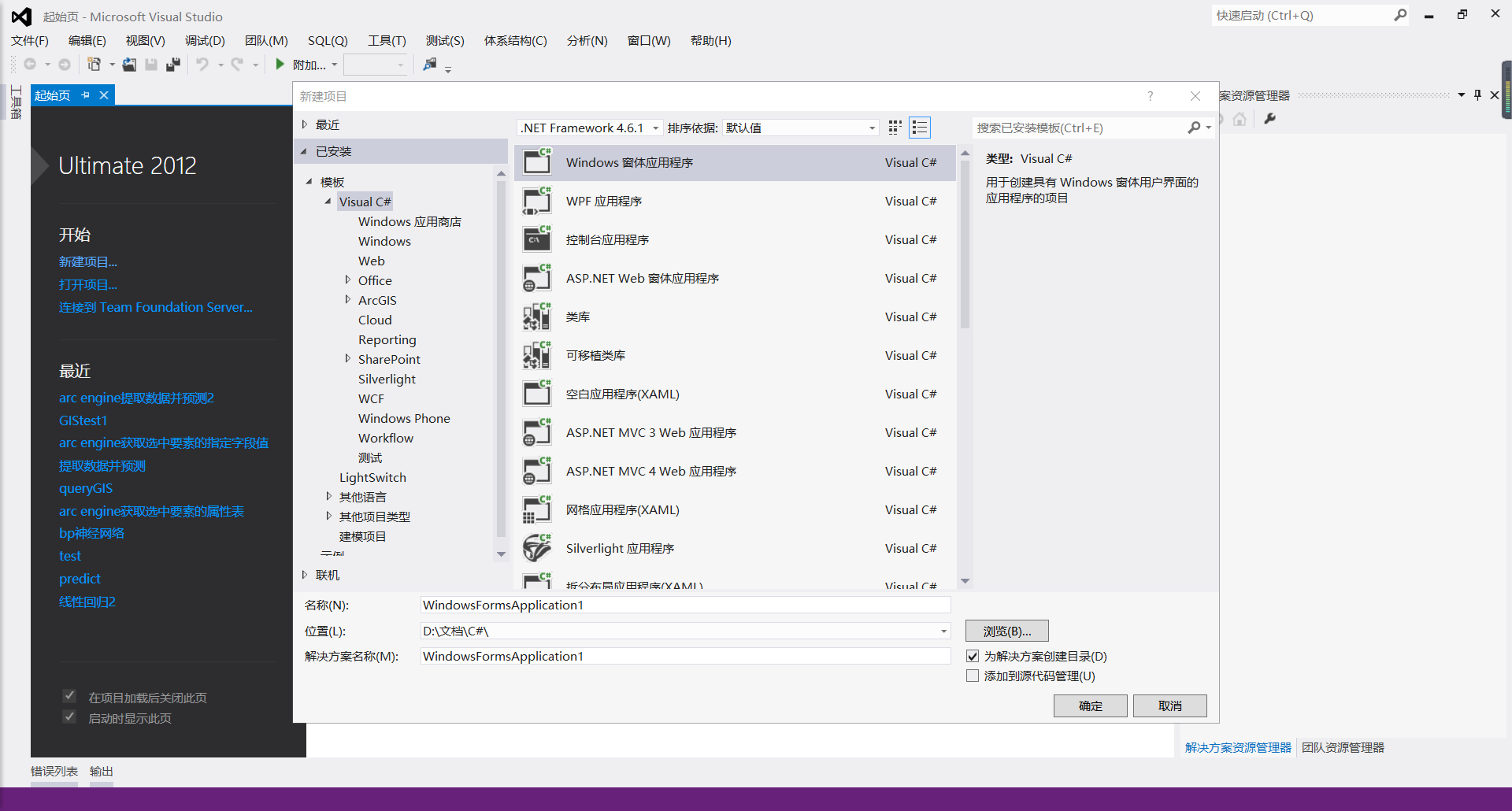The image size is (1512, 811).
Task: Open the 工具(T) menu
Action: 386,40
